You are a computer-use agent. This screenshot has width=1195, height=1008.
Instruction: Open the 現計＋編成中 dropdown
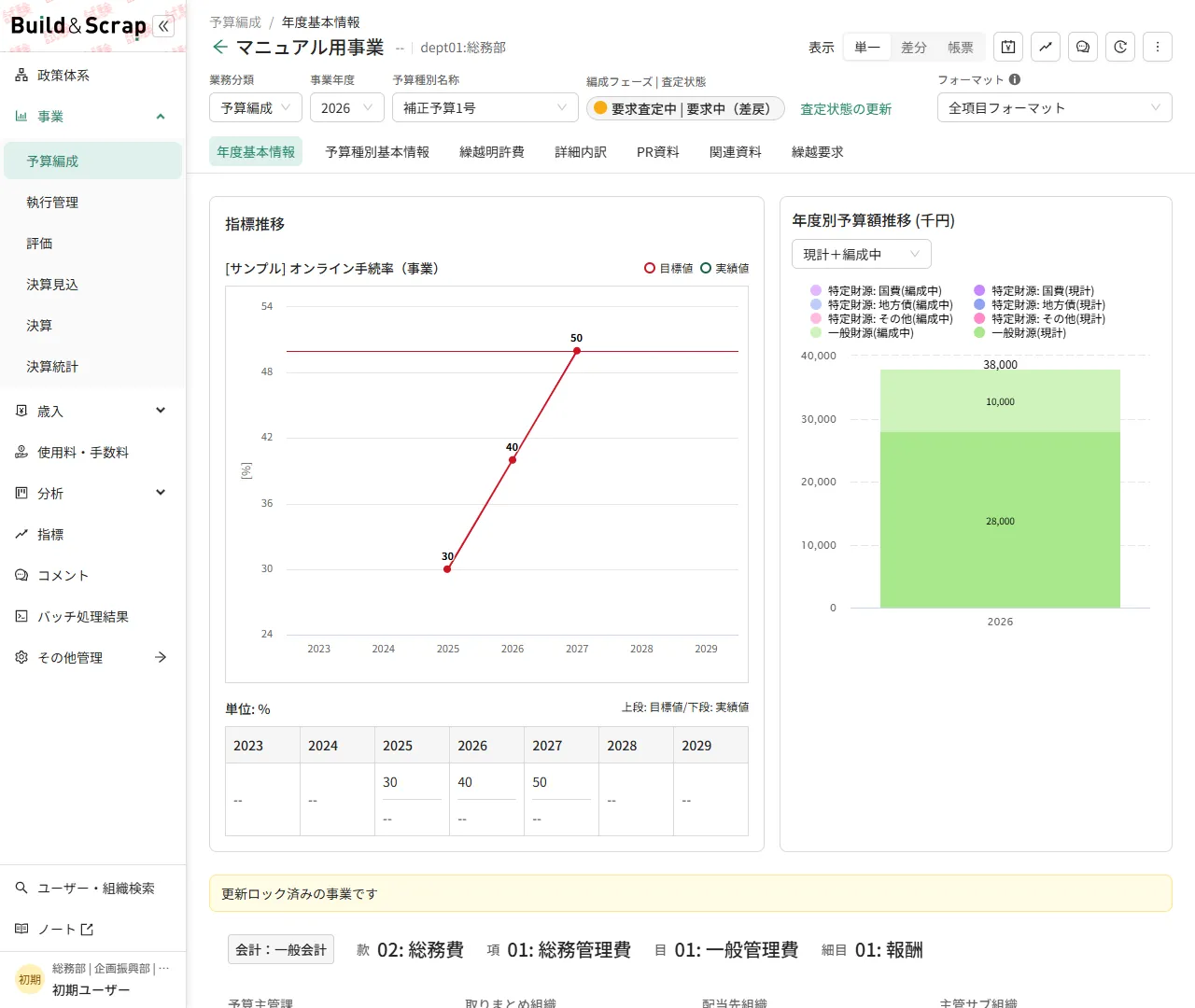pos(862,254)
